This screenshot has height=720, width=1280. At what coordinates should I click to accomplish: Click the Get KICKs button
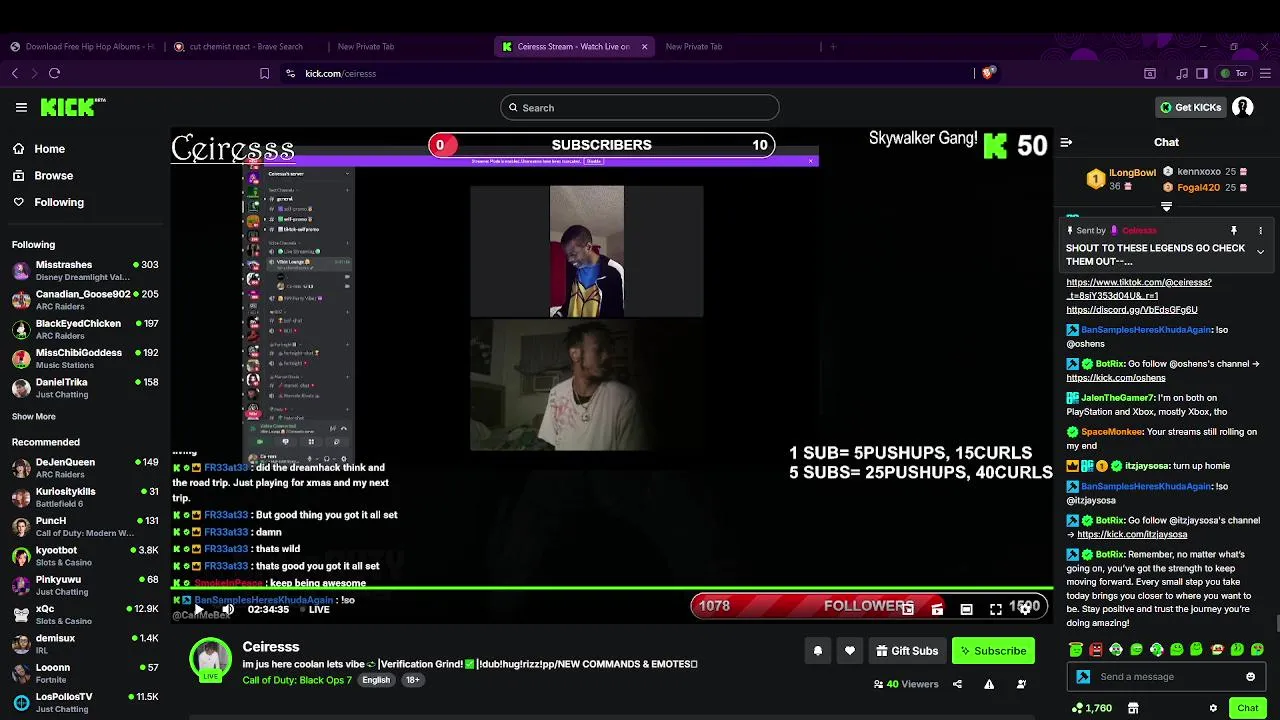1190,107
